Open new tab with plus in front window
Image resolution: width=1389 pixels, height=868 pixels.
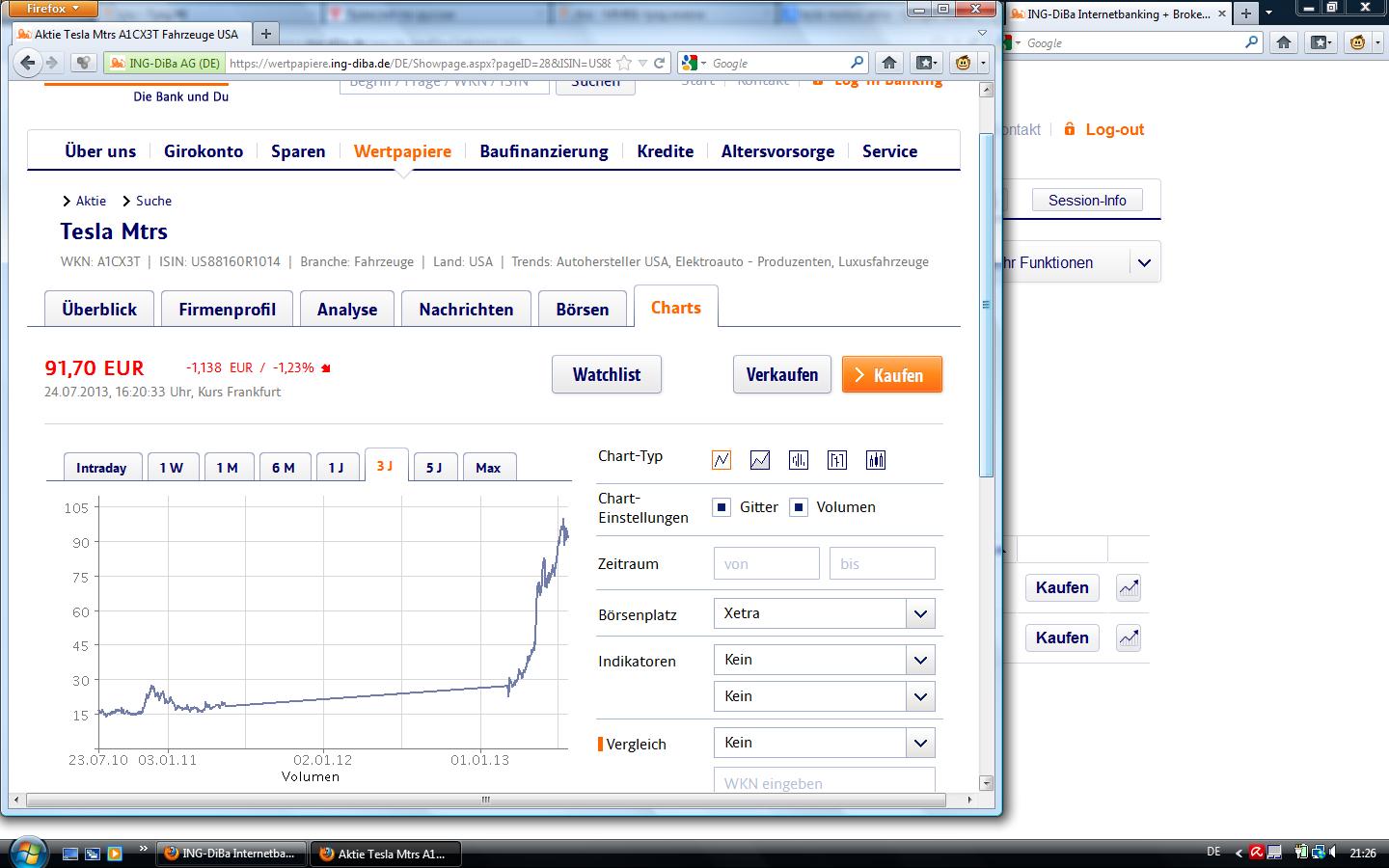(265, 34)
